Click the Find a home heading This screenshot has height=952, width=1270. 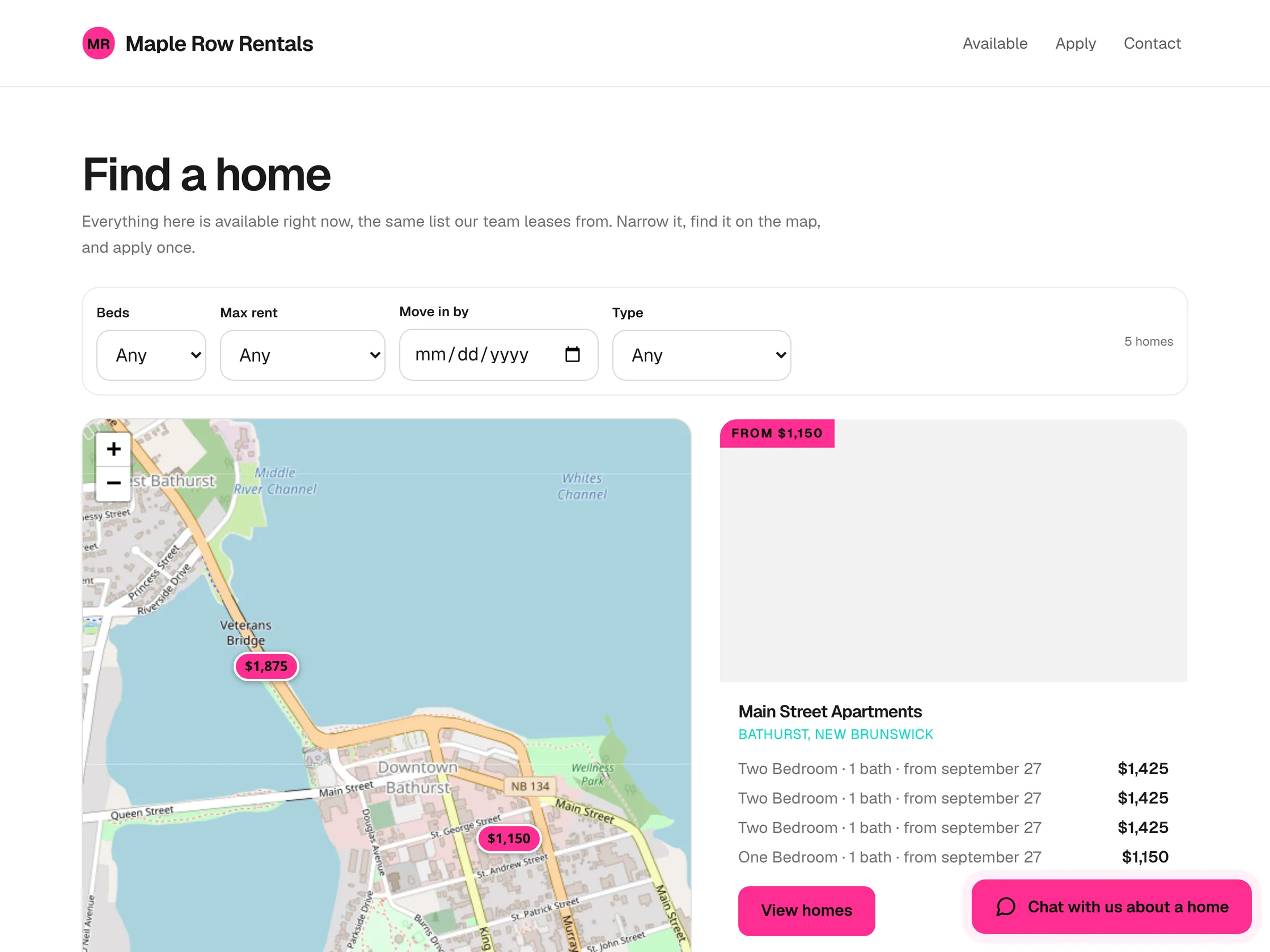(207, 175)
